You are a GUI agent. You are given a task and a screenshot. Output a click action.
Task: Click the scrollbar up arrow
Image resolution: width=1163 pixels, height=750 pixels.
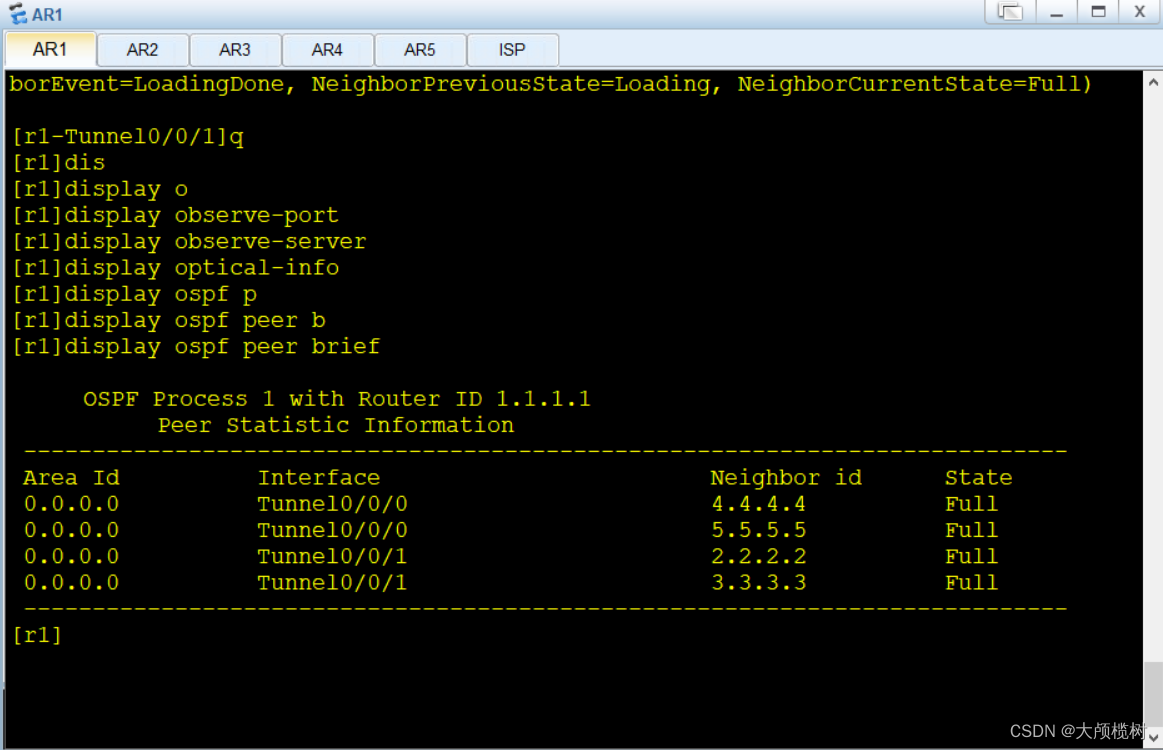coord(1153,82)
